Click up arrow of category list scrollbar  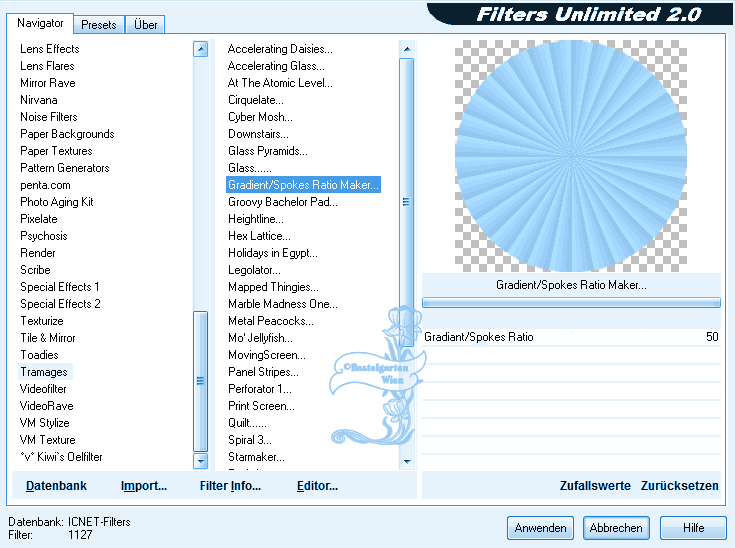201,49
